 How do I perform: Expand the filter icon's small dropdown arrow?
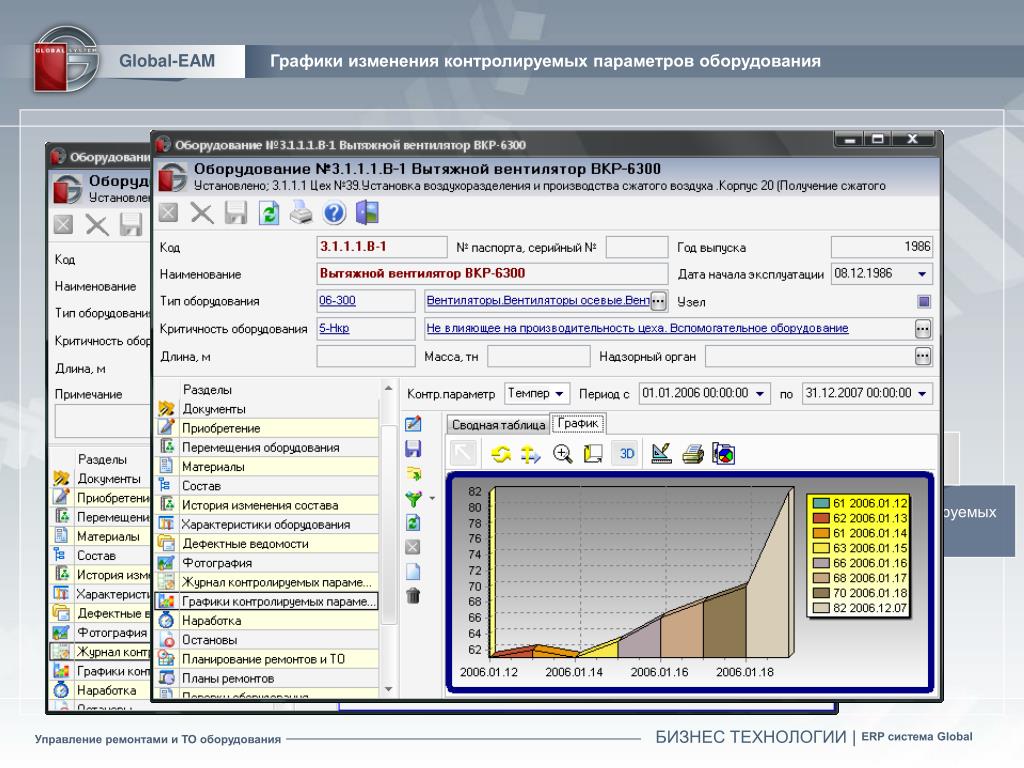[432, 499]
